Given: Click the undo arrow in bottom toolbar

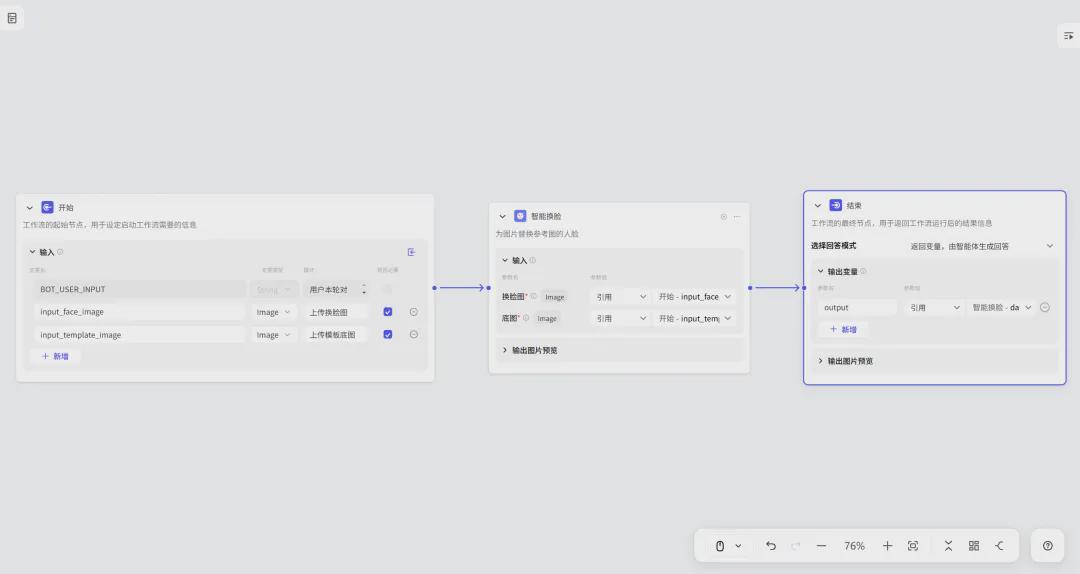Looking at the screenshot, I should 771,546.
